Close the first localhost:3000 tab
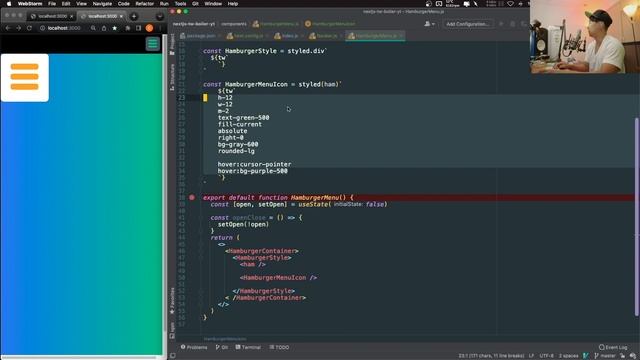 coord(71,16)
